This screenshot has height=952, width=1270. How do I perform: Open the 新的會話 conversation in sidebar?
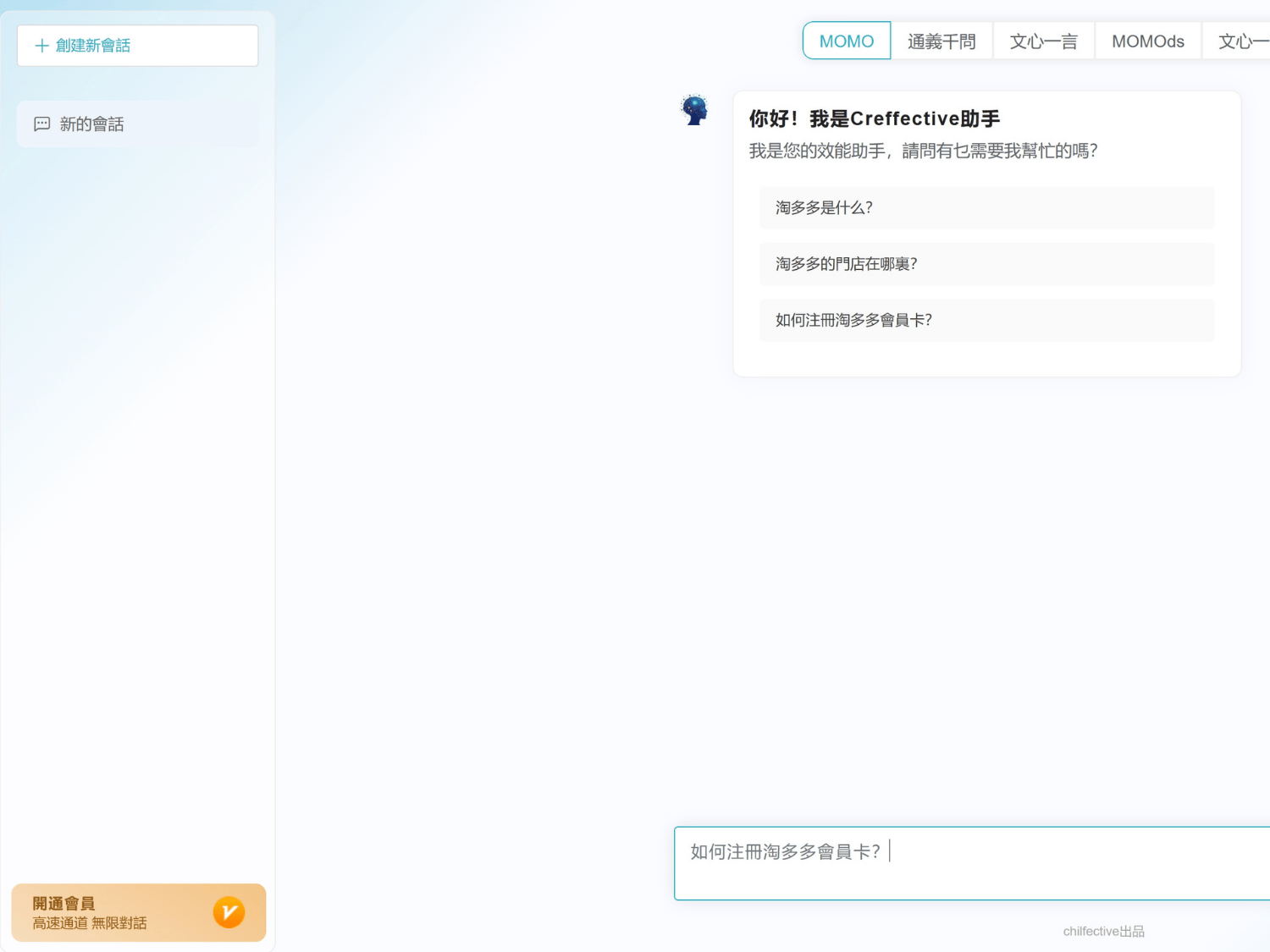[138, 124]
